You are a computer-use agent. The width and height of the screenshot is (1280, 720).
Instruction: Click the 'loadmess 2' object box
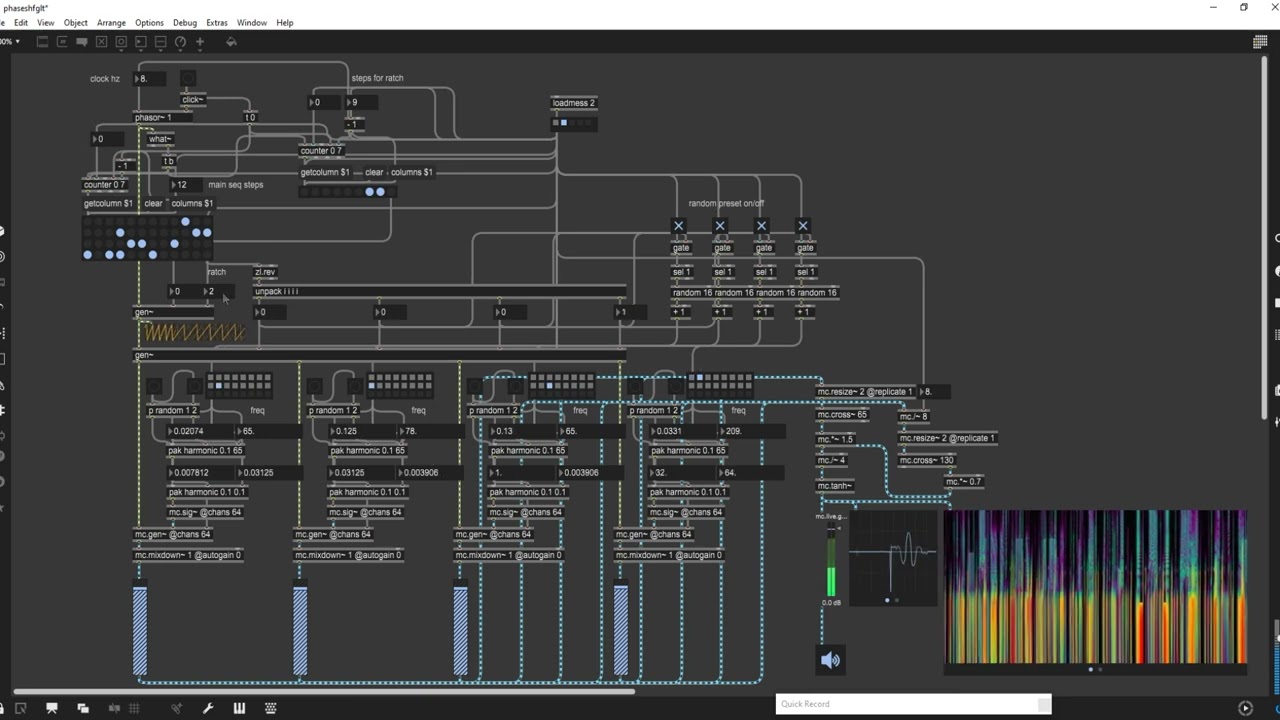click(x=574, y=103)
